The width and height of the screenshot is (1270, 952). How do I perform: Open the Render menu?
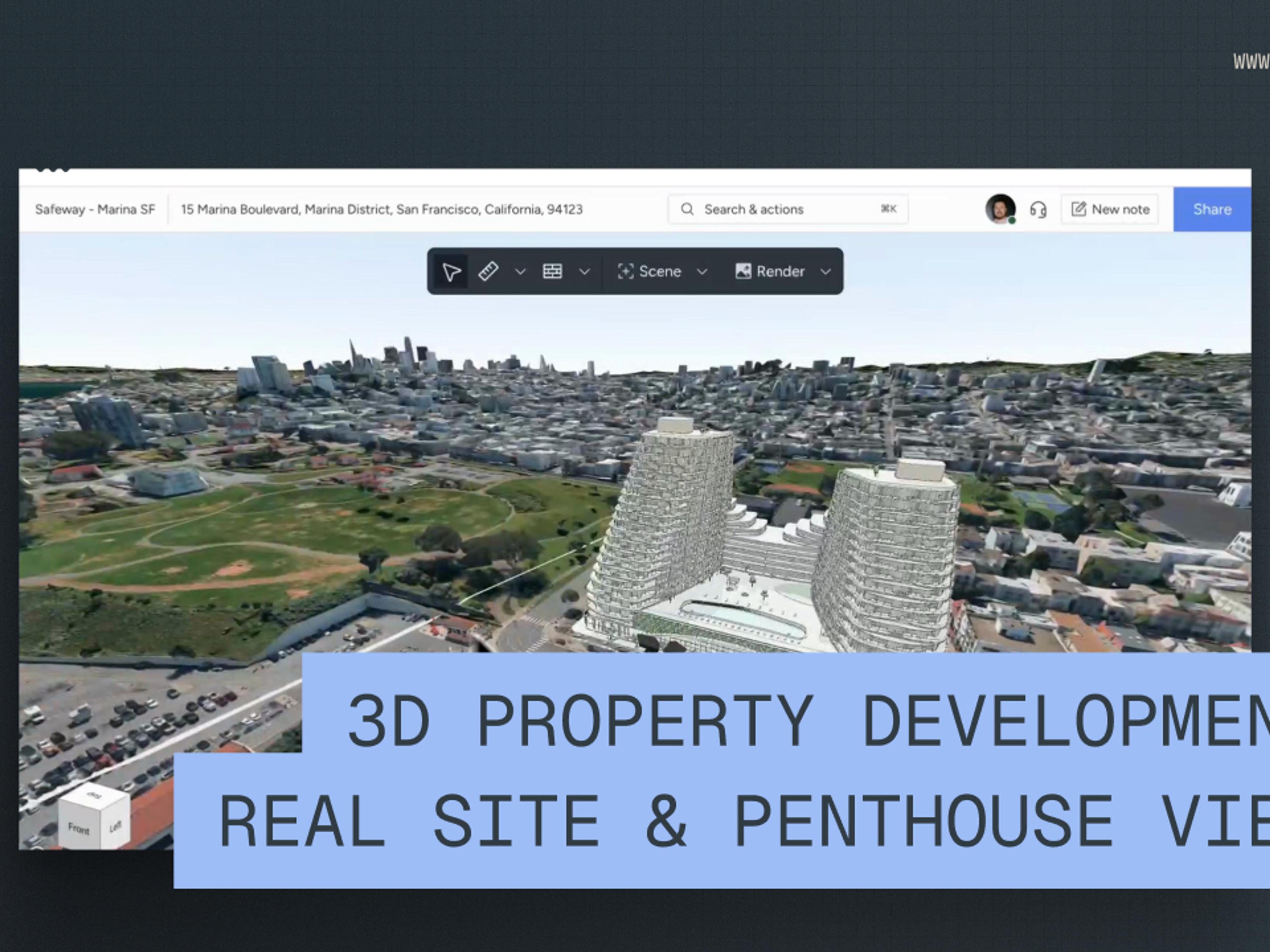(770, 271)
